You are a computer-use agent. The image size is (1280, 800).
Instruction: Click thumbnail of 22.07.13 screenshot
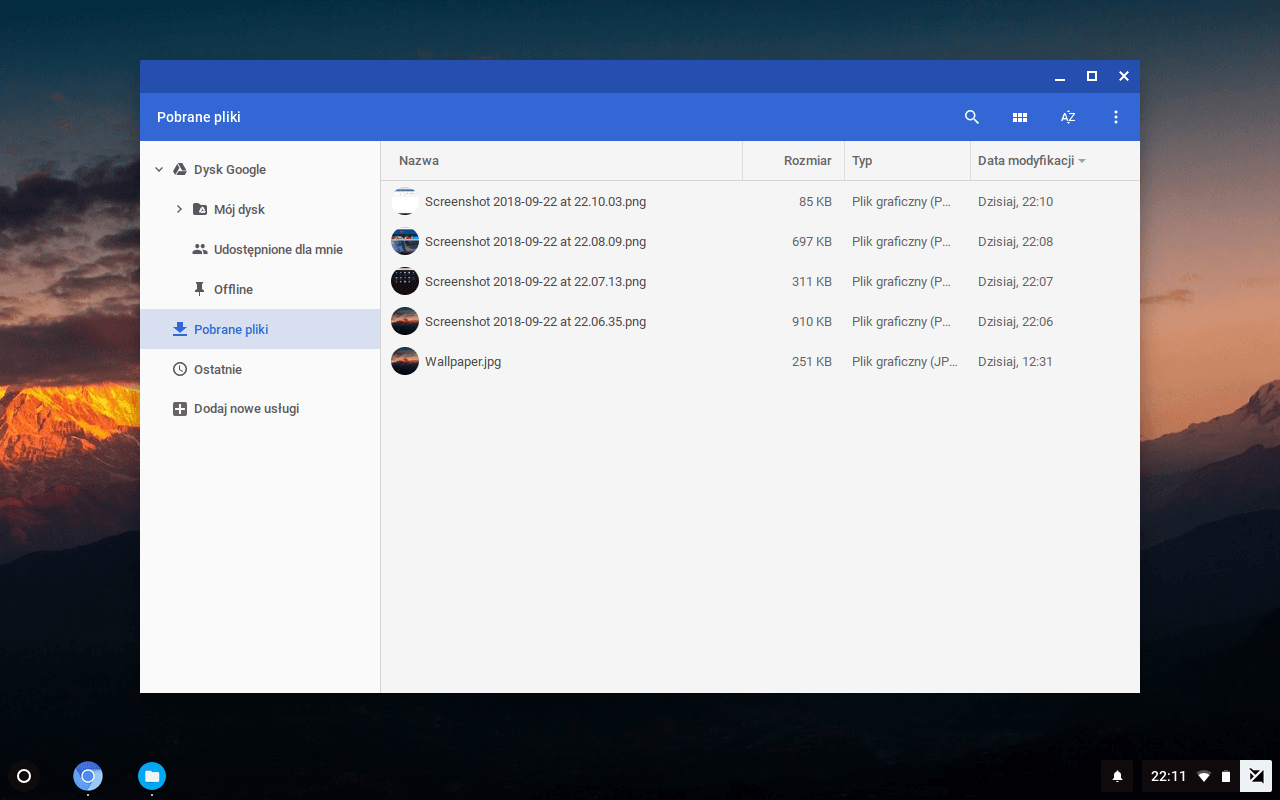pos(405,281)
